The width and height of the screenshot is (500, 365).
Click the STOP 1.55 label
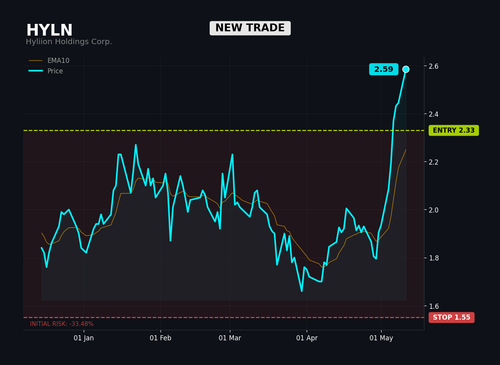(452, 317)
